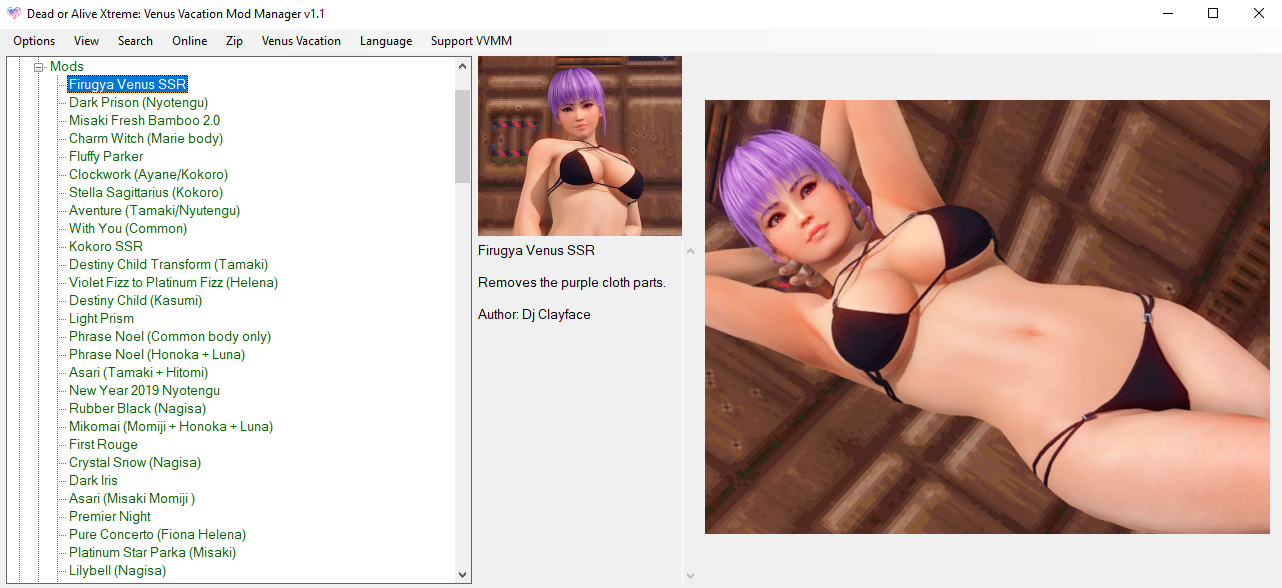This screenshot has height=588, width=1282.
Task: Close the Mod Manager window
Action: pyautogui.click(x=1259, y=14)
